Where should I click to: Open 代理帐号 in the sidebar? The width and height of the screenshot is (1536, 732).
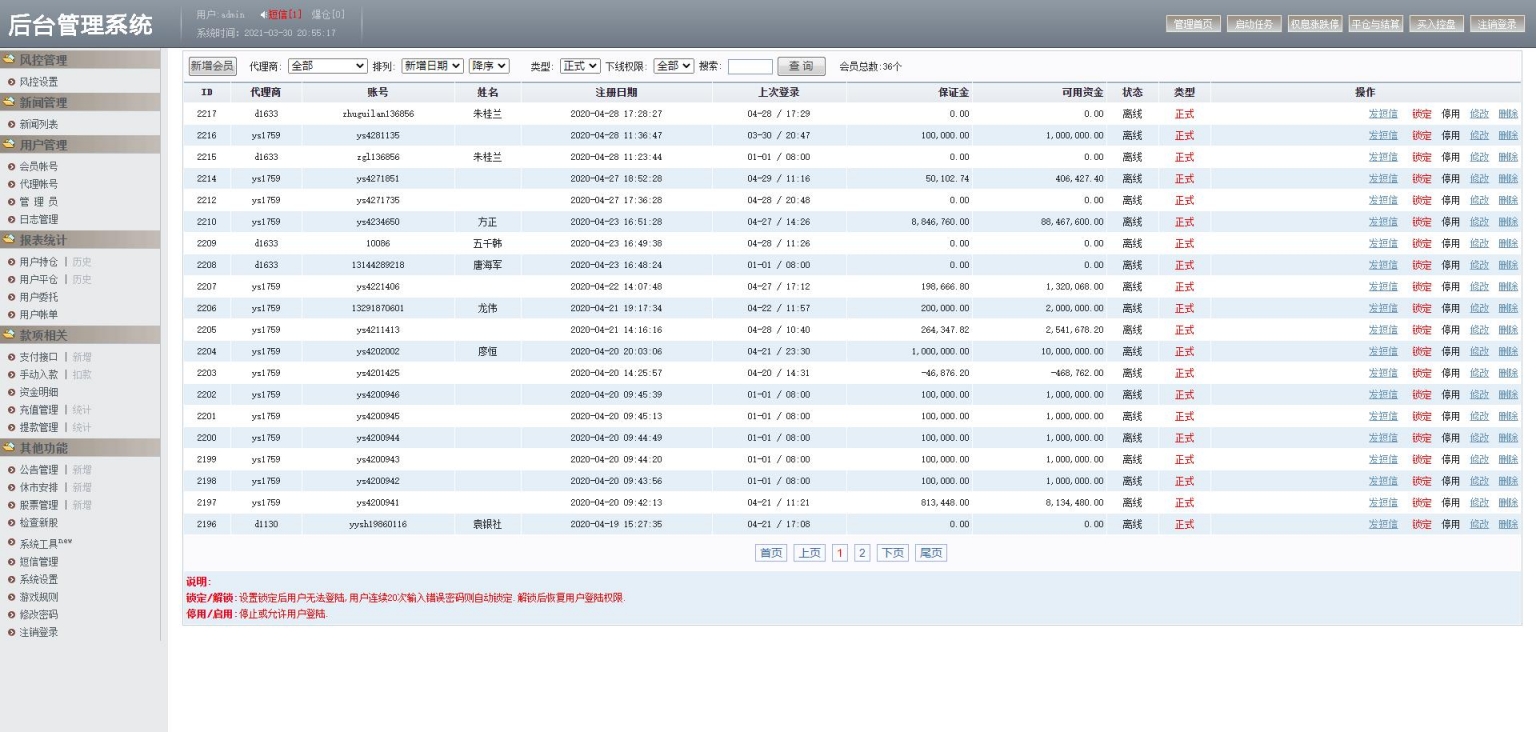point(39,184)
